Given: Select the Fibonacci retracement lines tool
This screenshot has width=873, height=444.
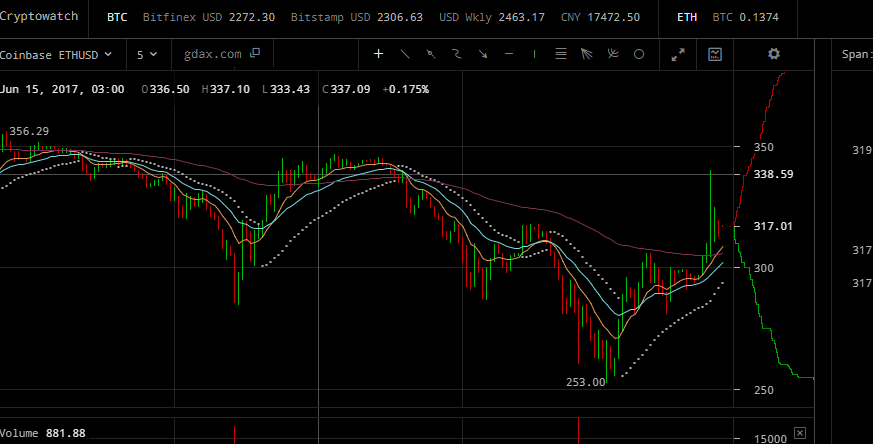Looking at the screenshot, I should coord(561,54).
